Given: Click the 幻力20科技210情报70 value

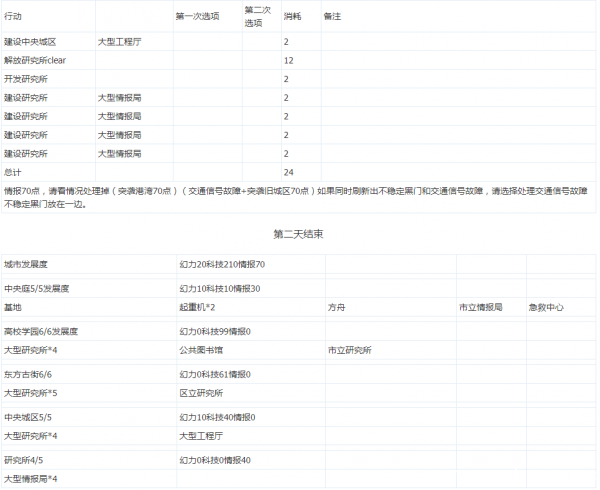Looking at the screenshot, I should tap(222, 264).
